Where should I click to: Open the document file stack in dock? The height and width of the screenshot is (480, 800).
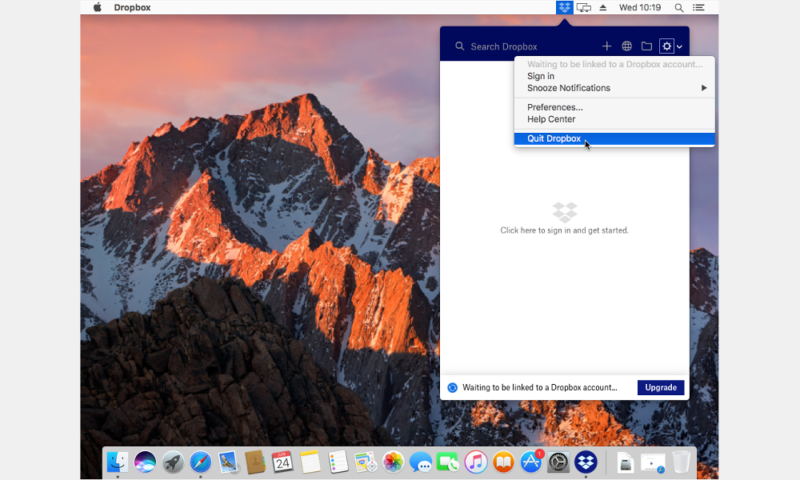point(625,464)
